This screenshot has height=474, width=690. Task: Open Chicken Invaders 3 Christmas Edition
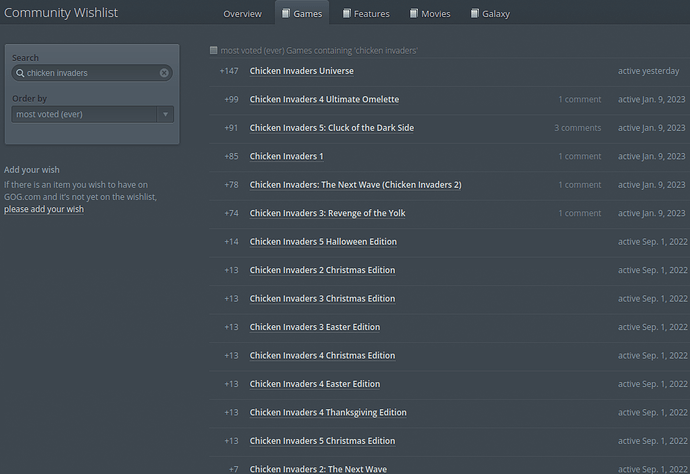tap(322, 299)
